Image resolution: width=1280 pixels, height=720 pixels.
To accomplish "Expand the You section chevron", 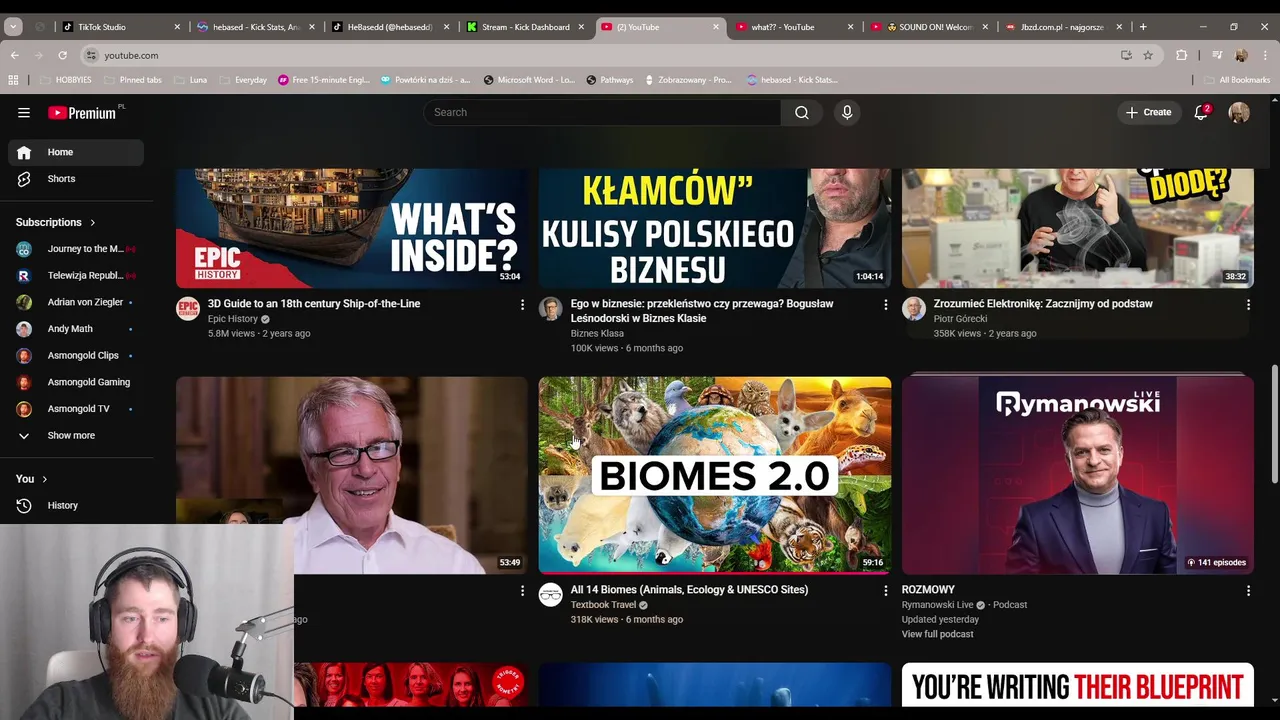I will (x=44, y=479).
